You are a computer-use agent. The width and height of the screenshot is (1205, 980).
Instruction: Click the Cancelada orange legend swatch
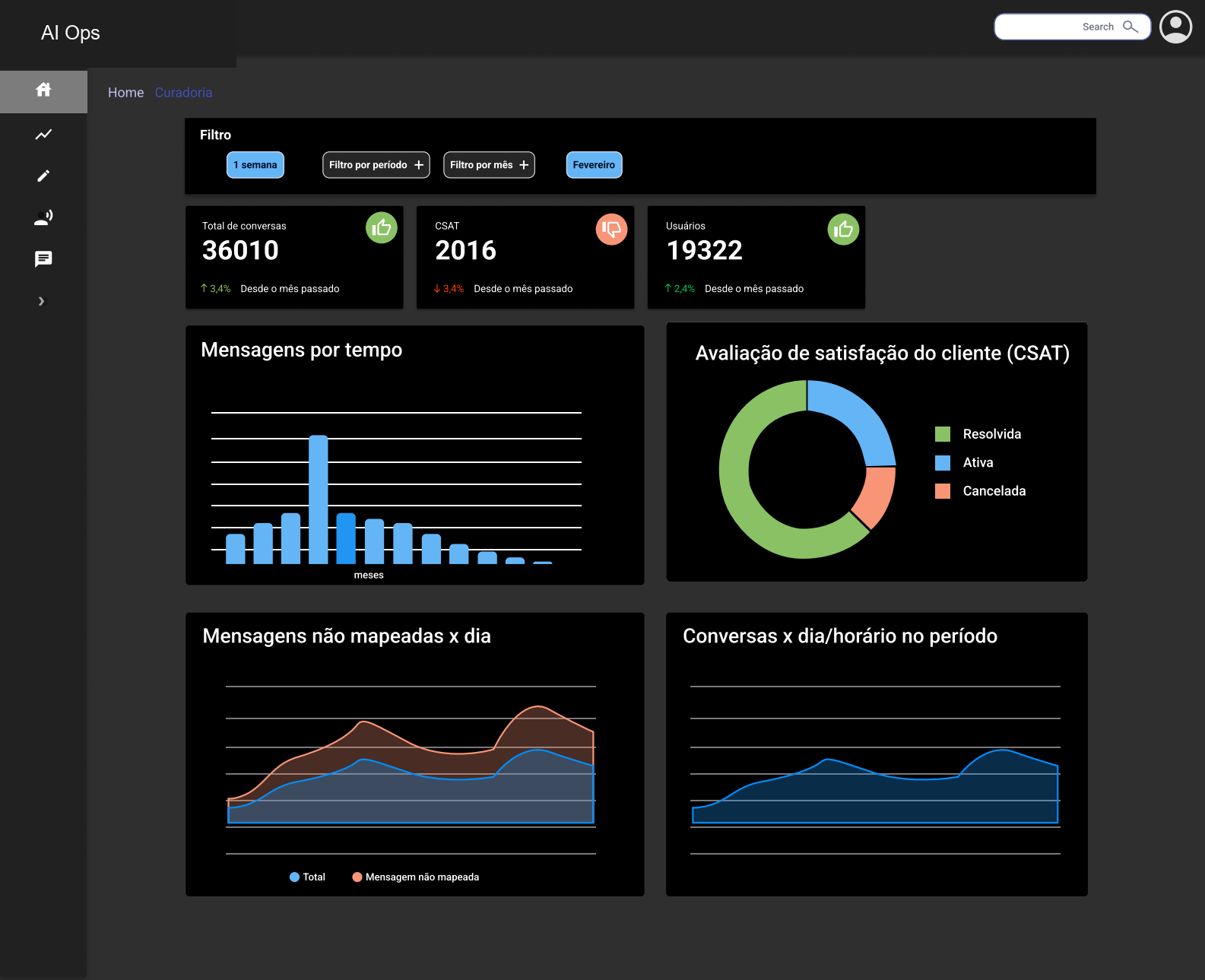pos(943,491)
